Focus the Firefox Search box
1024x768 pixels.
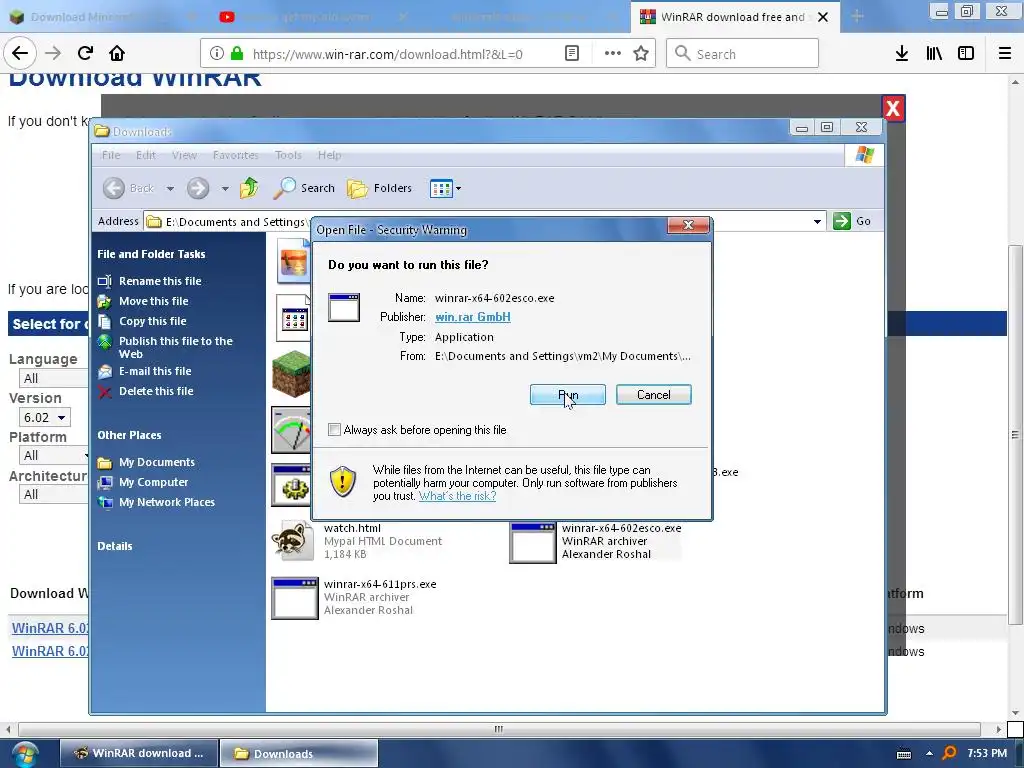coord(743,54)
